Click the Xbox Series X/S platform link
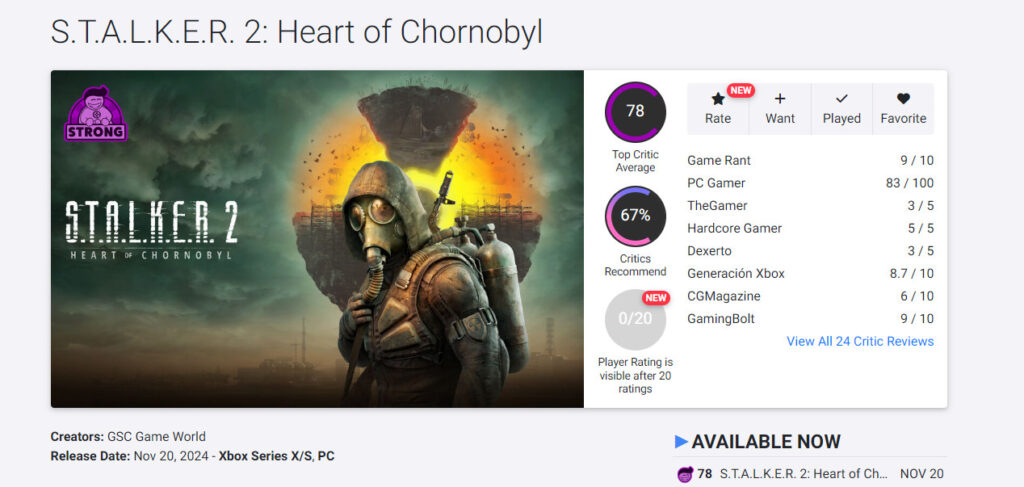1024x487 pixels. click(x=264, y=456)
